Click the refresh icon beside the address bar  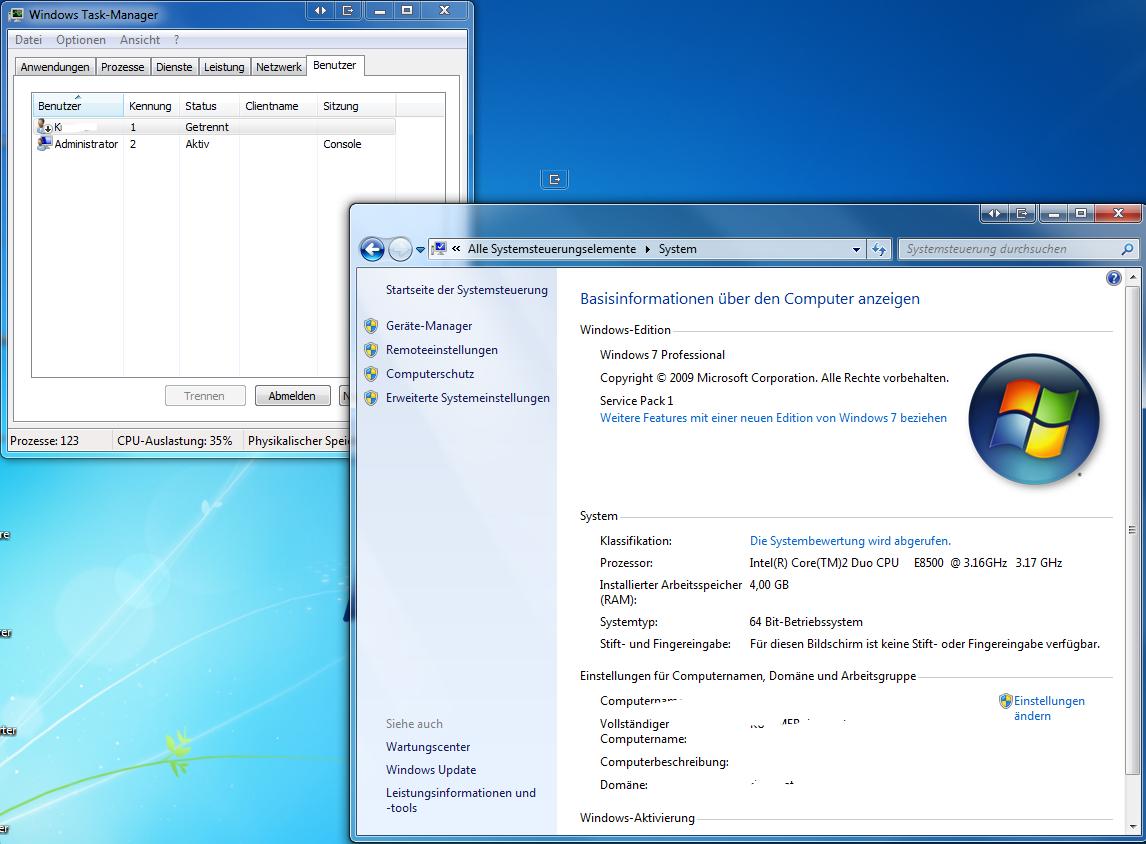click(879, 249)
